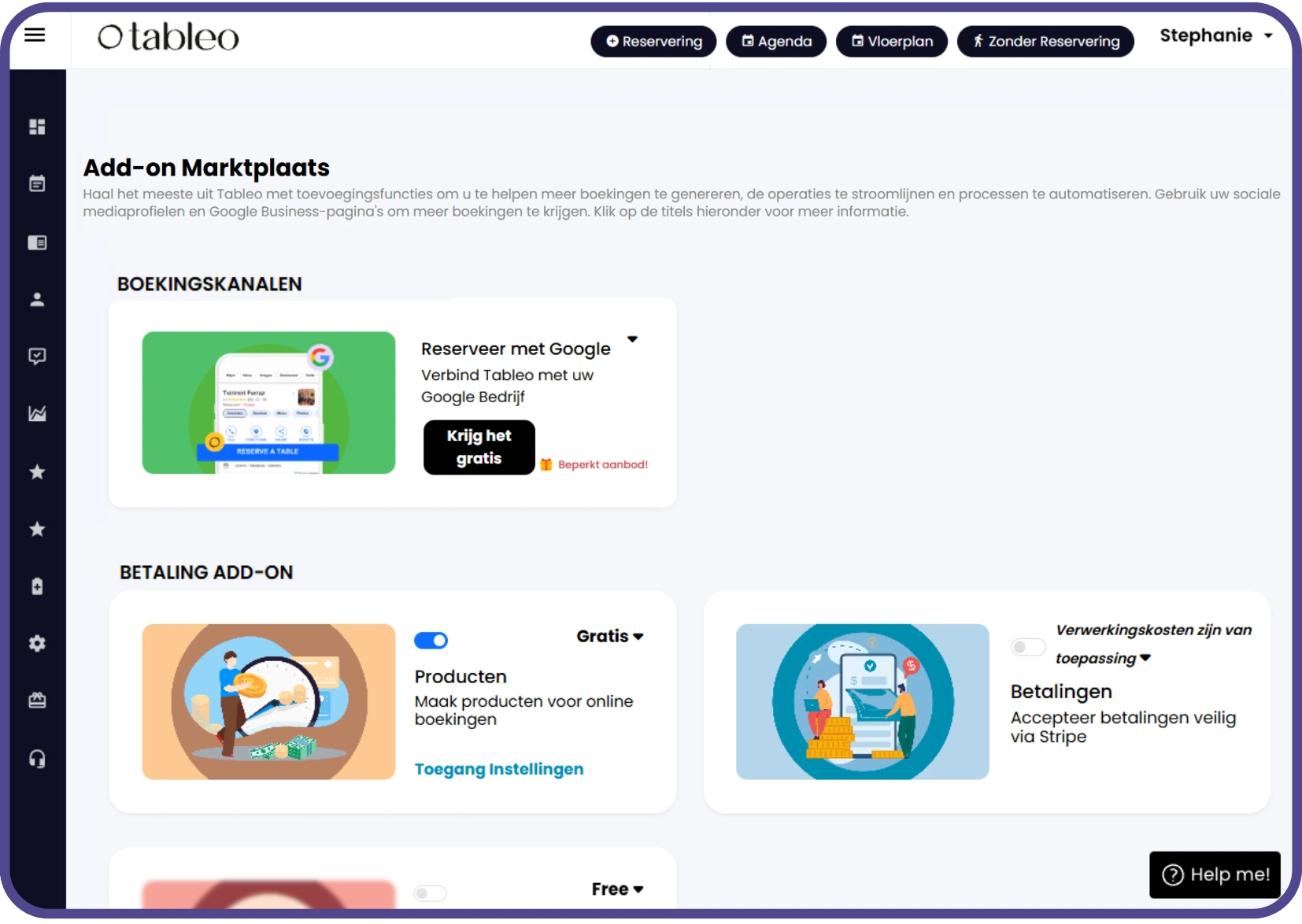Click the upper star sidebar icon
1302x924 pixels.
(37, 471)
